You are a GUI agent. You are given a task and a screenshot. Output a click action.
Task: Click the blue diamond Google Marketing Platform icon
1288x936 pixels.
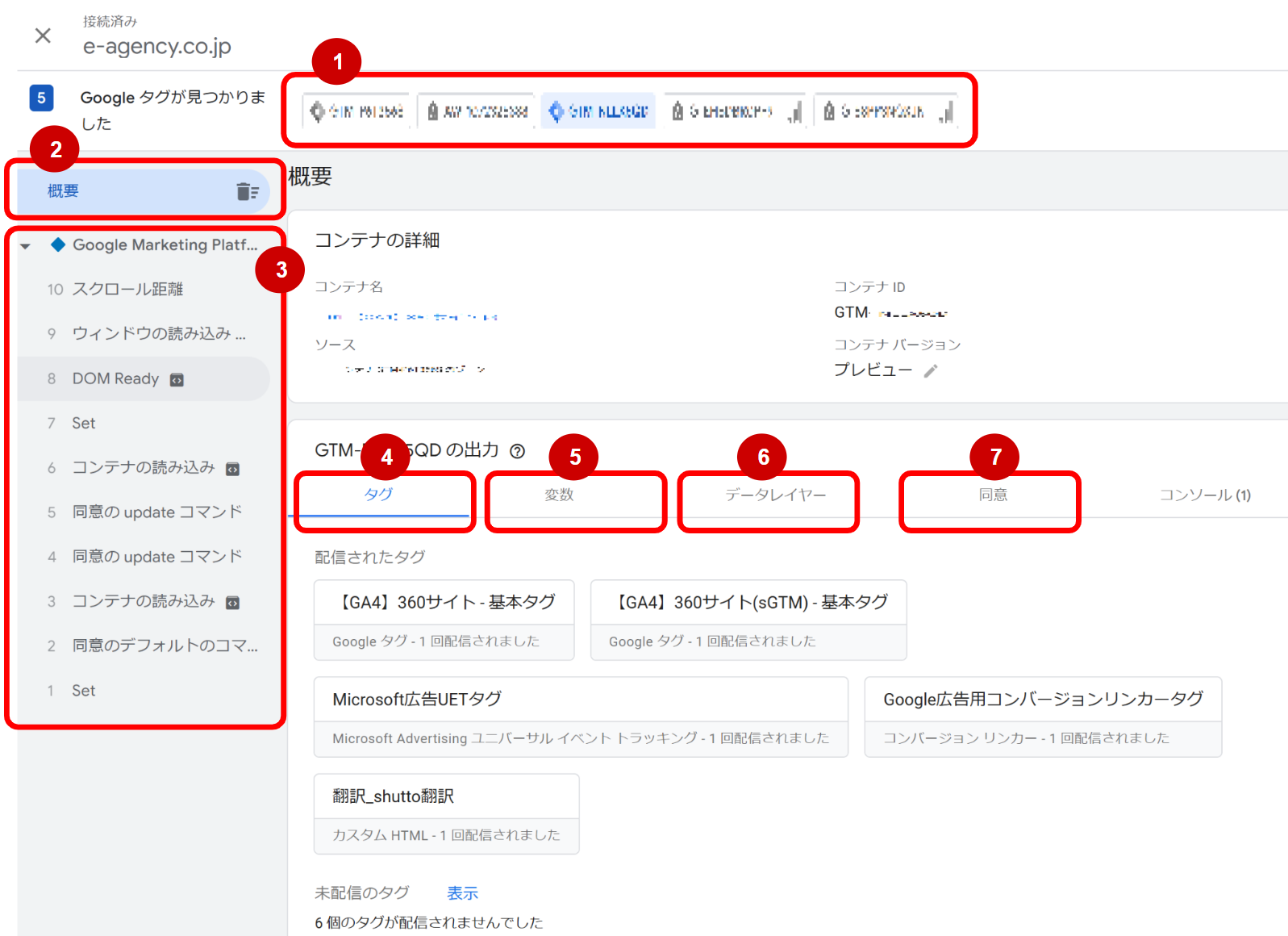tap(58, 244)
